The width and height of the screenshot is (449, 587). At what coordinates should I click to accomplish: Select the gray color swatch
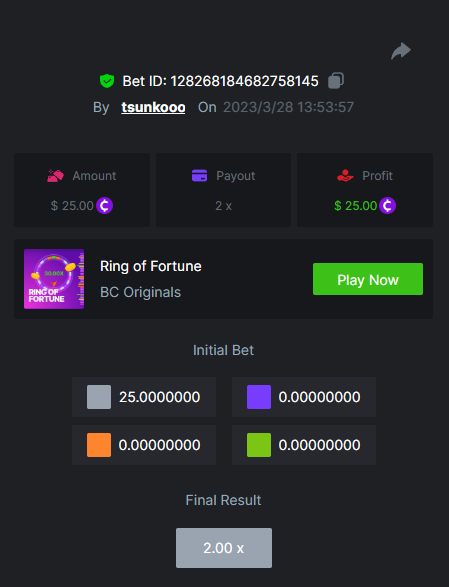click(x=99, y=397)
